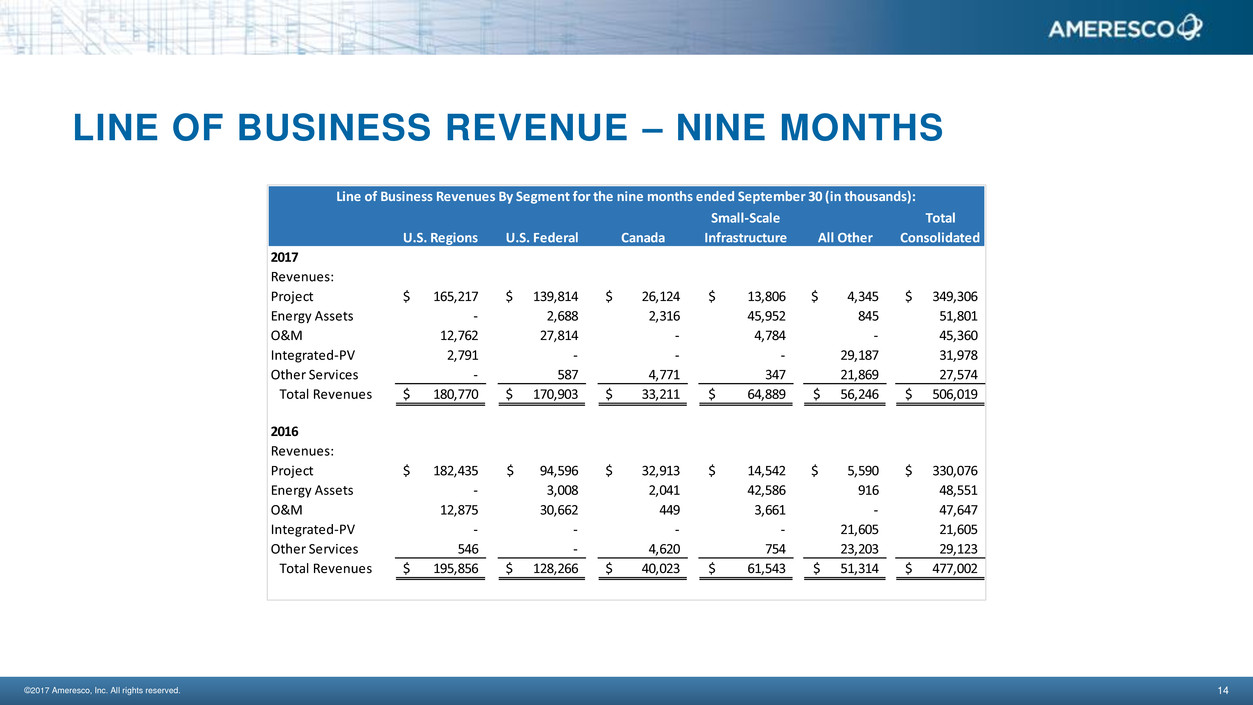Click the '2016' year section label
The image size is (1253, 705).
click(x=286, y=431)
